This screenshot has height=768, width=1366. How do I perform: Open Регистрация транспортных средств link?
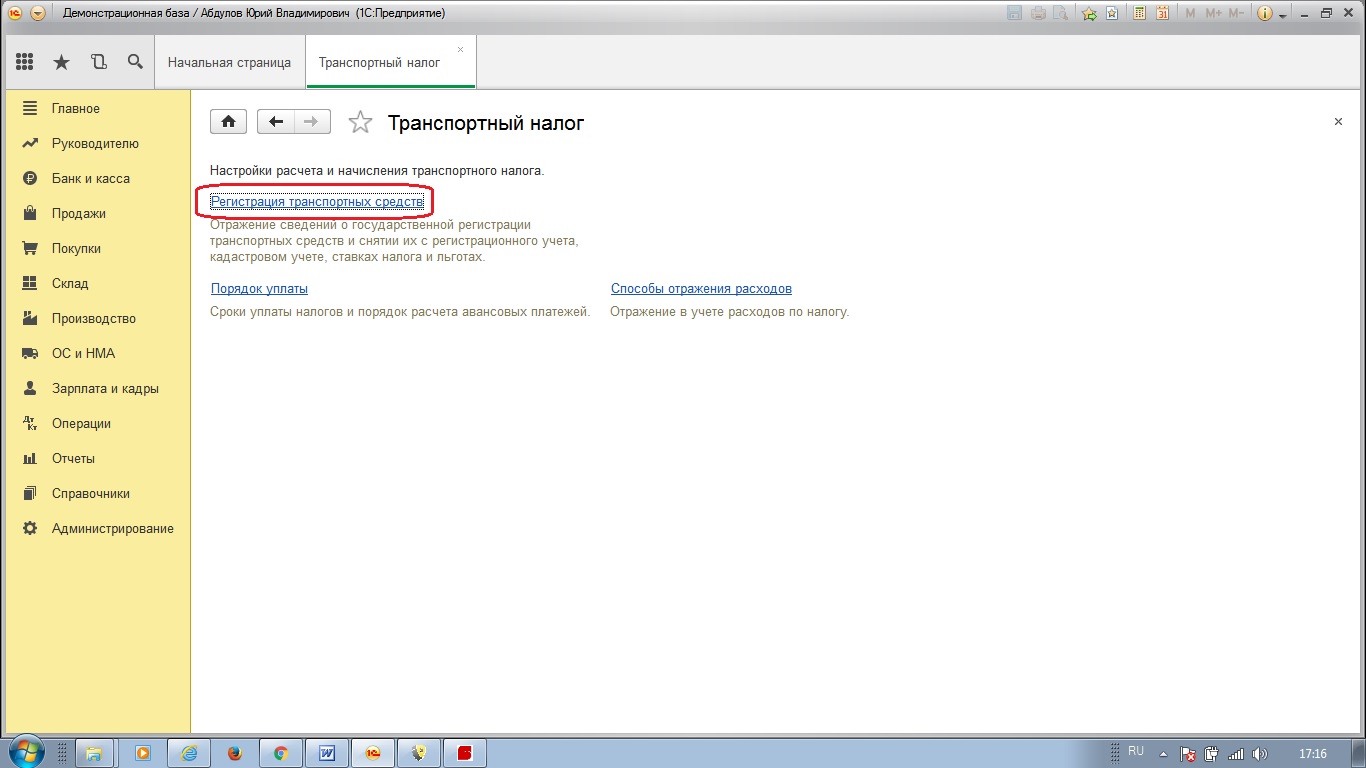pos(317,202)
